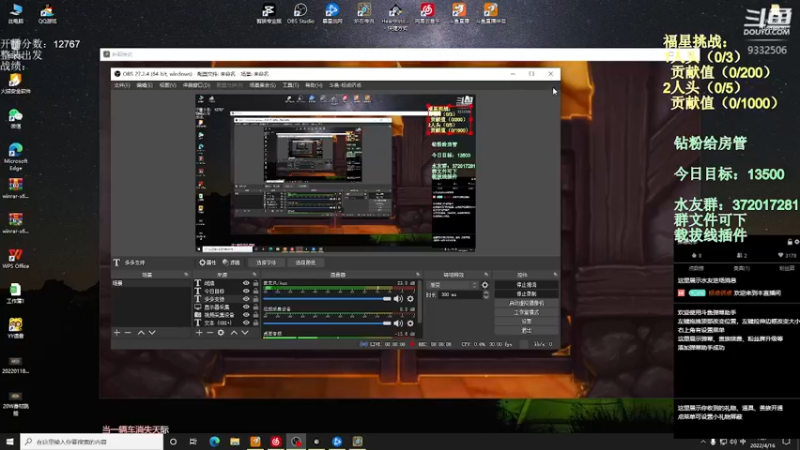Open the second audio device settings gear
This screenshot has height=450, width=800.
click(x=410, y=323)
